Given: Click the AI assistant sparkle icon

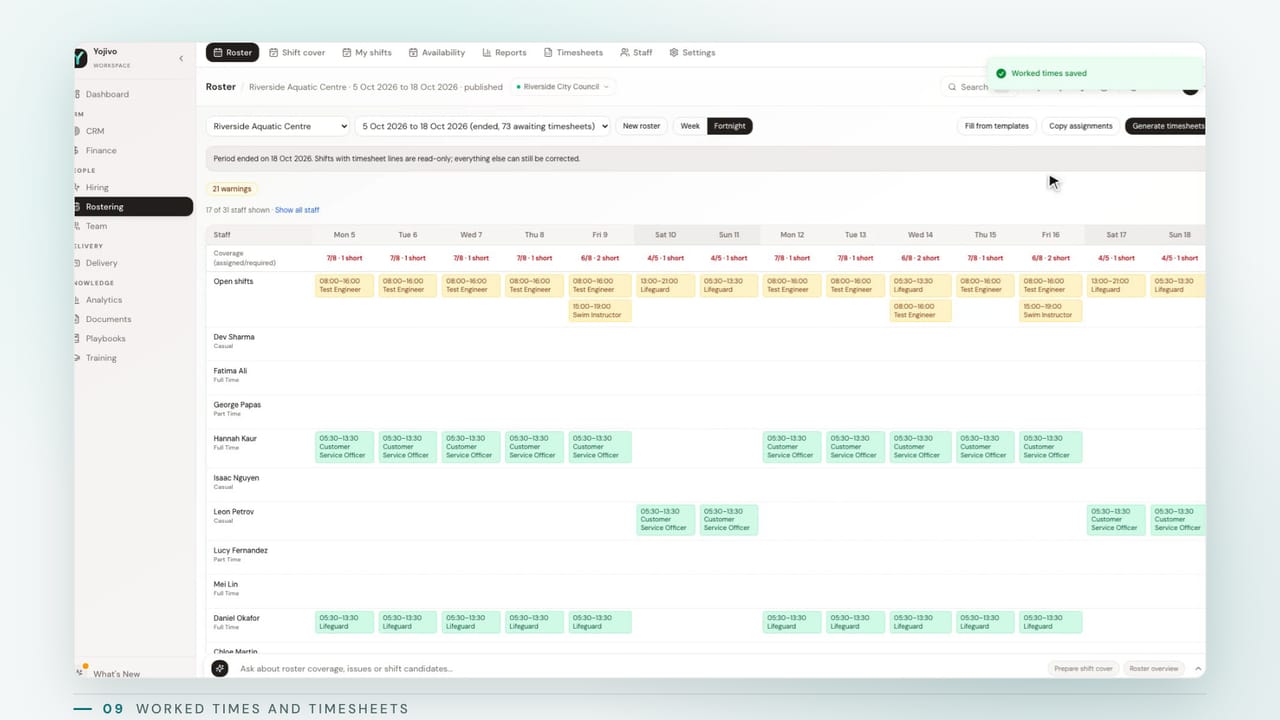Looking at the screenshot, I should pyautogui.click(x=220, y=668).
